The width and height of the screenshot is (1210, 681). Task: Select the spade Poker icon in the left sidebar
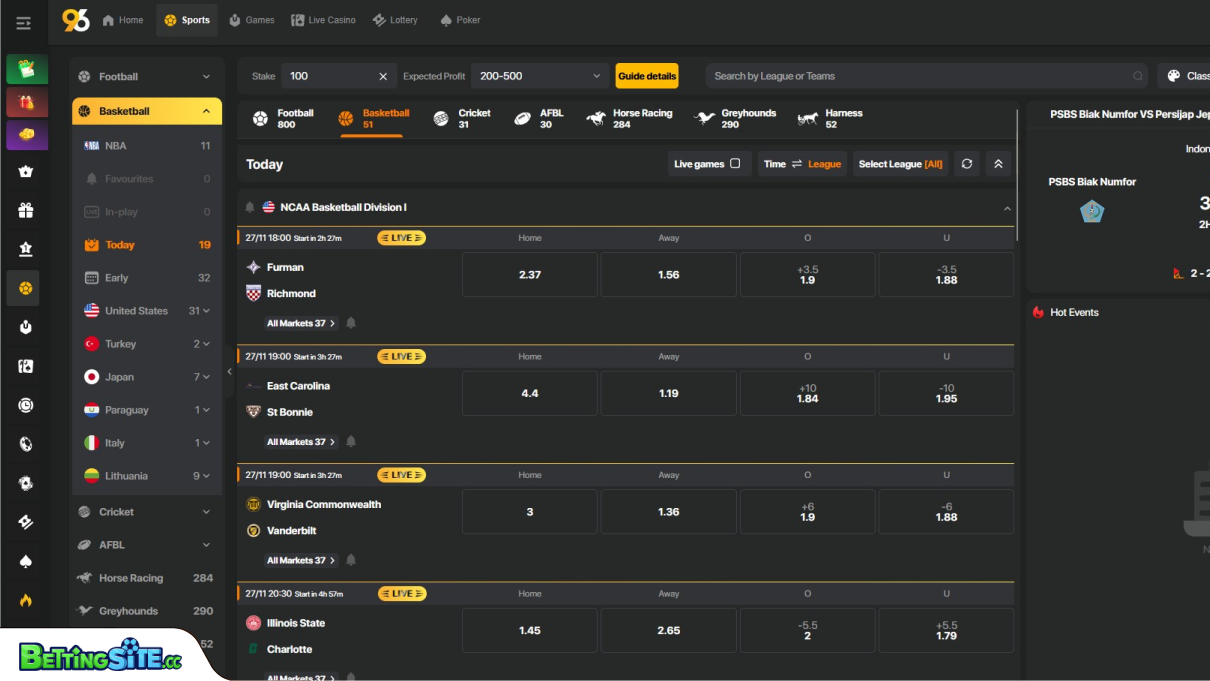(25, 561)
